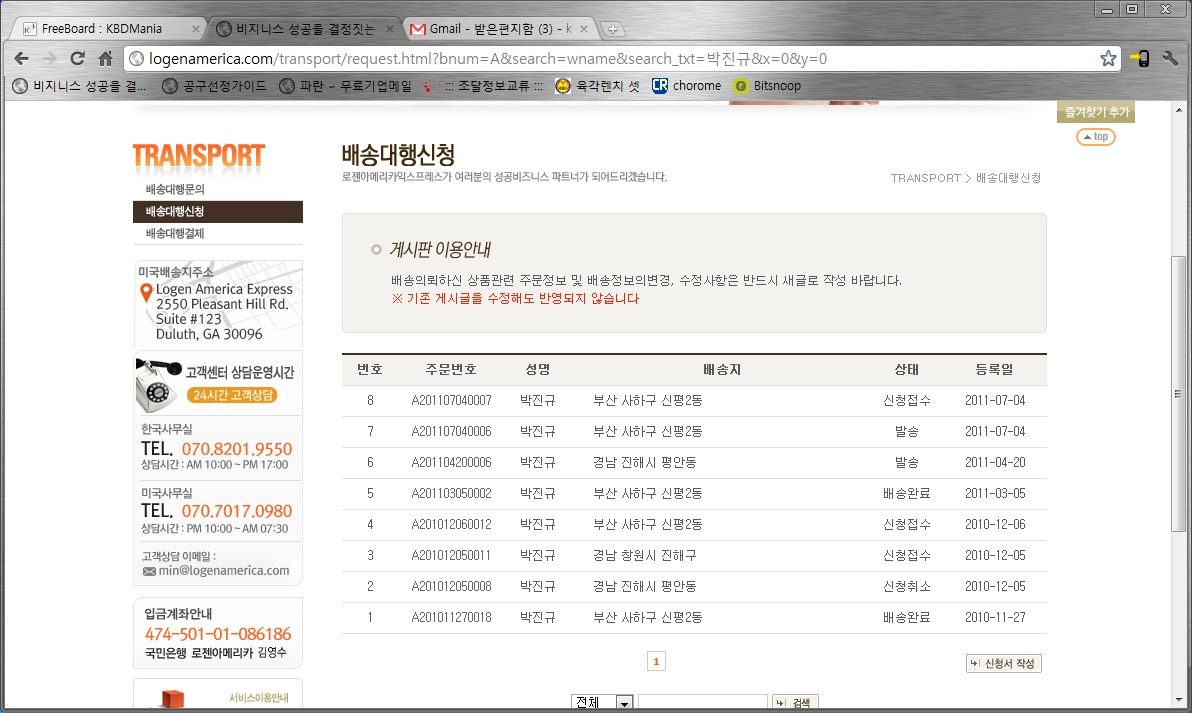
Task: Open order A201011270018
Action: pyautogui.click(x=452, y=617)
